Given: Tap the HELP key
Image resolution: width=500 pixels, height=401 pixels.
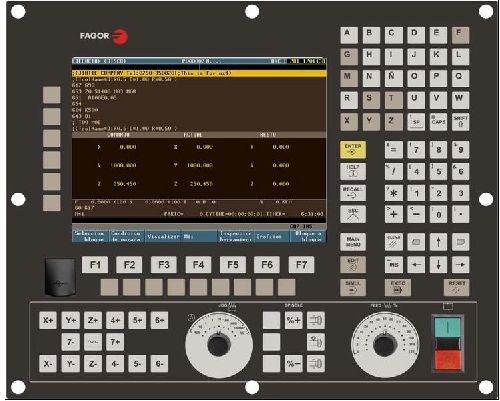Looking at the screenshot, I should coord(353,171).
